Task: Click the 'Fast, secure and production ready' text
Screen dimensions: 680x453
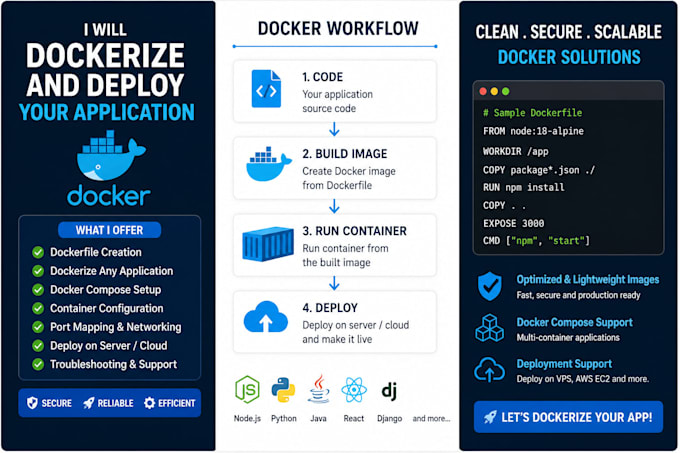Action: coord(579,295)
